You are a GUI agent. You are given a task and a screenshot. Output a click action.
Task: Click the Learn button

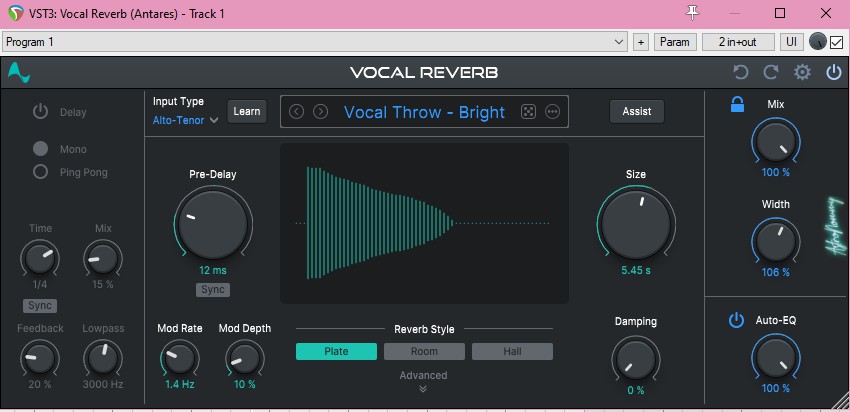[247, 111]
